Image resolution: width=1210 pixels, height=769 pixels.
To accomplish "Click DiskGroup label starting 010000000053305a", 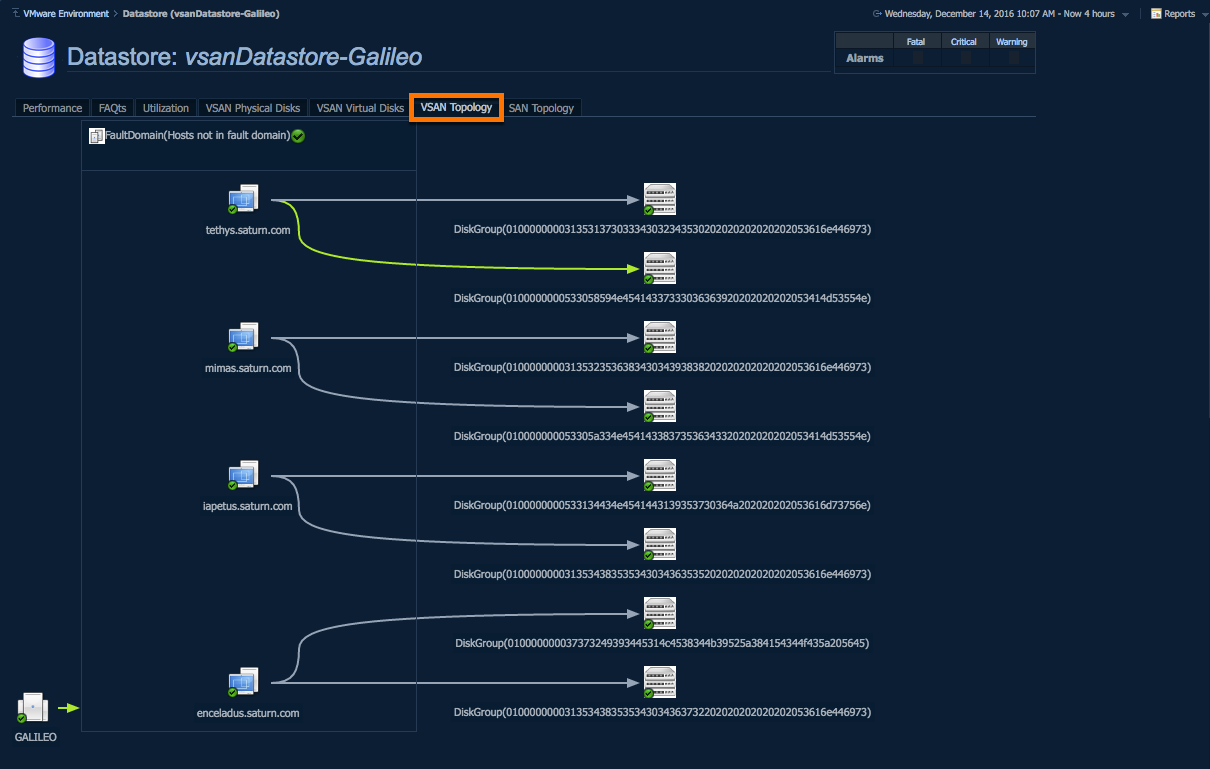I will click(662, 436).
